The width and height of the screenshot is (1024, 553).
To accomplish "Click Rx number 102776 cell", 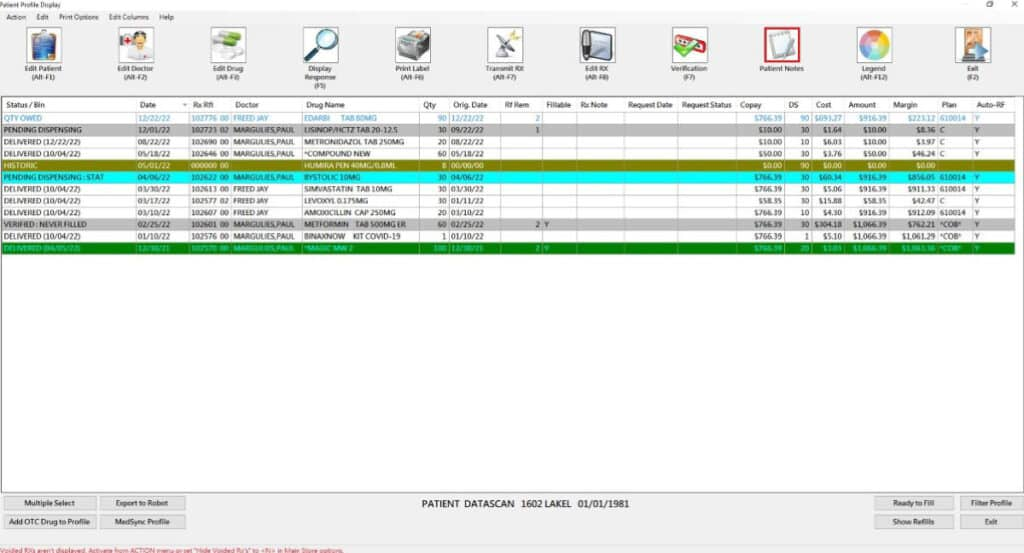I will pos(210,118).
